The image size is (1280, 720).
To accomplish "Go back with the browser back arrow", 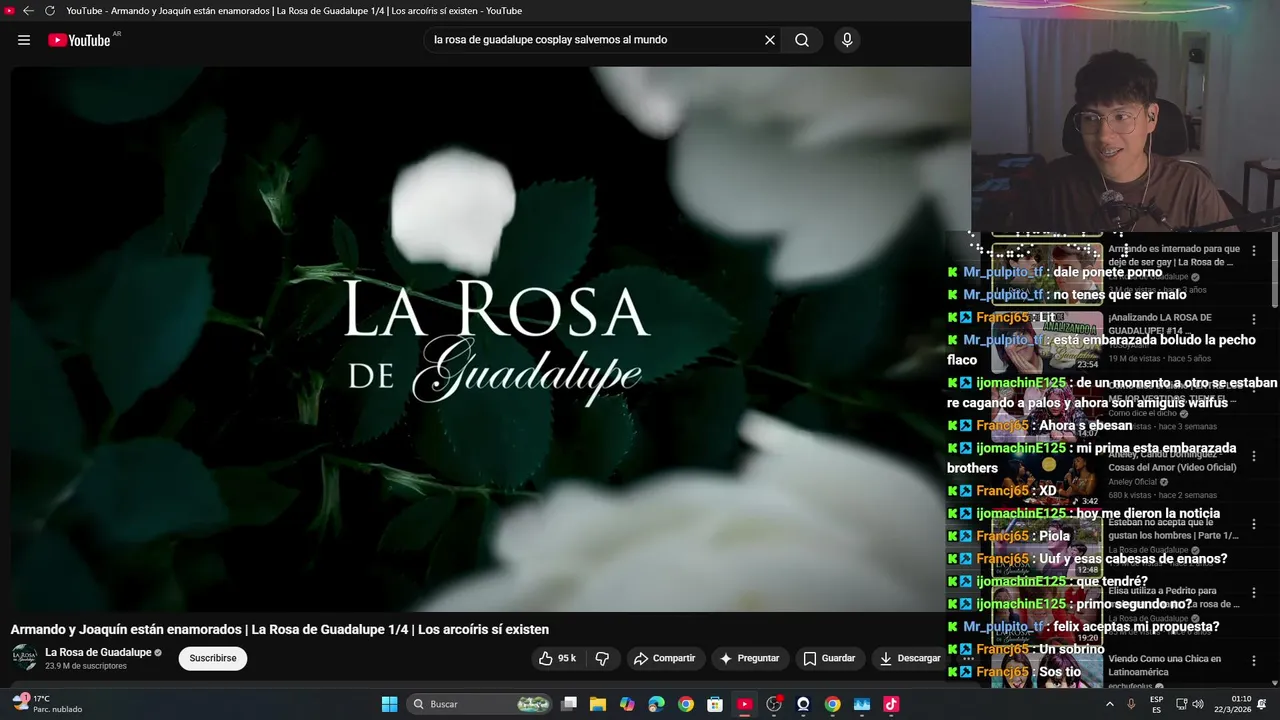I will point(28,11).
